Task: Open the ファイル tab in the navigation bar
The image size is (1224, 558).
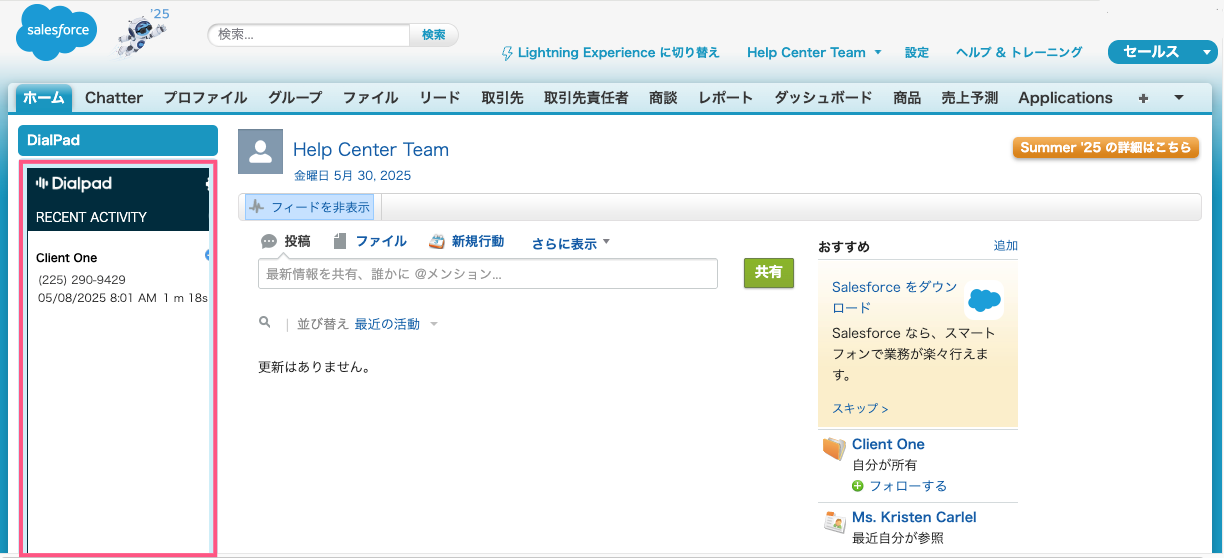Action: 371,98
